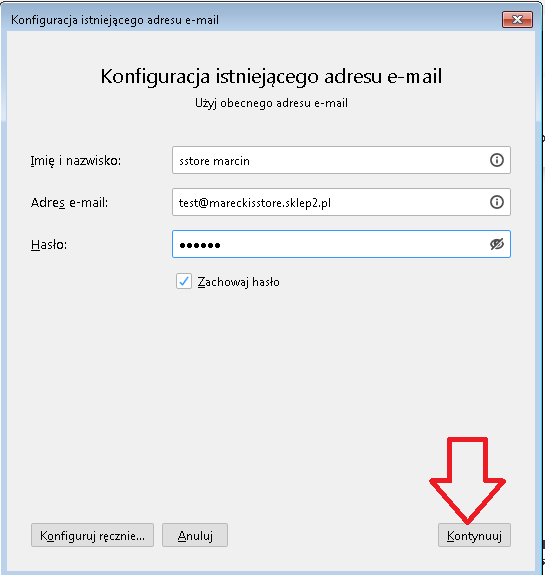Click the info icon in the e-mail field
This screenshot has width=545, height=575.
coord(497,202)
